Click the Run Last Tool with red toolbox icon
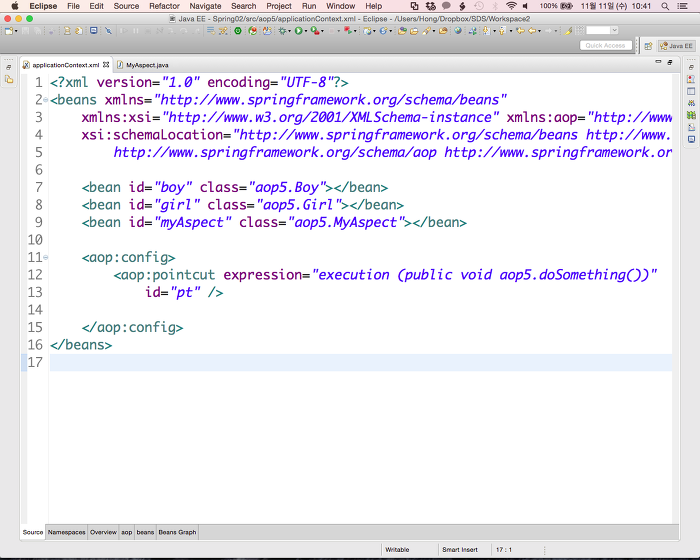 pos(315,31)
